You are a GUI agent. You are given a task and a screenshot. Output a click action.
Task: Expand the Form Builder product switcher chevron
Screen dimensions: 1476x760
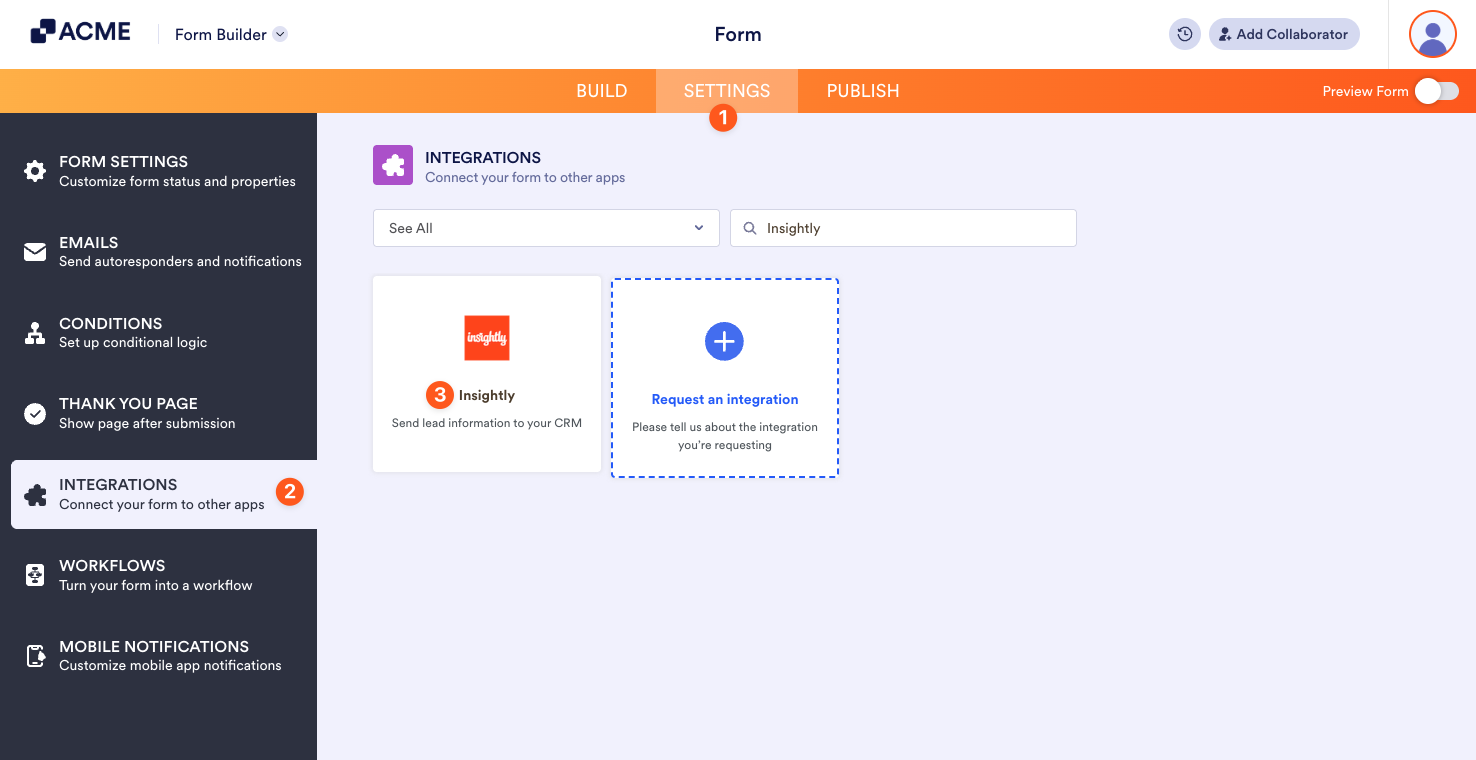(x=279, y=33)
